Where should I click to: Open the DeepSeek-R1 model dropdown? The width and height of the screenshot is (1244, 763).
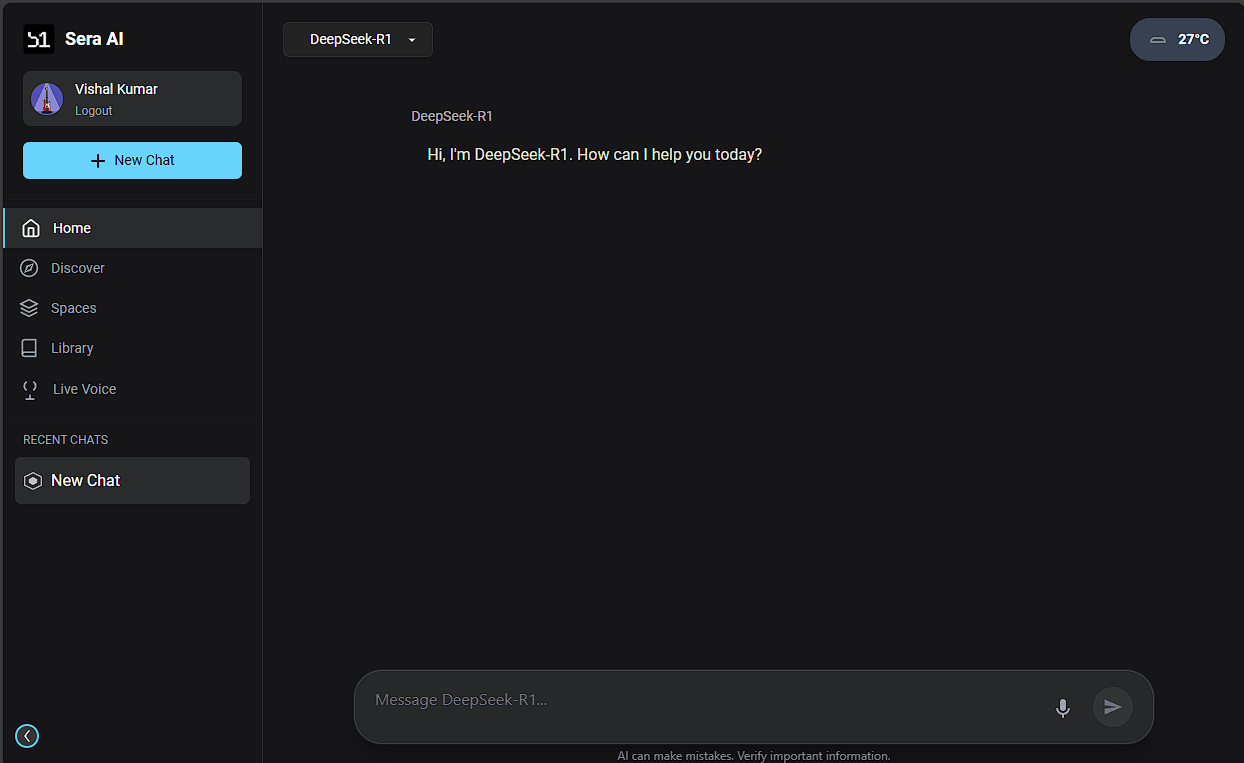click(357, 39)
